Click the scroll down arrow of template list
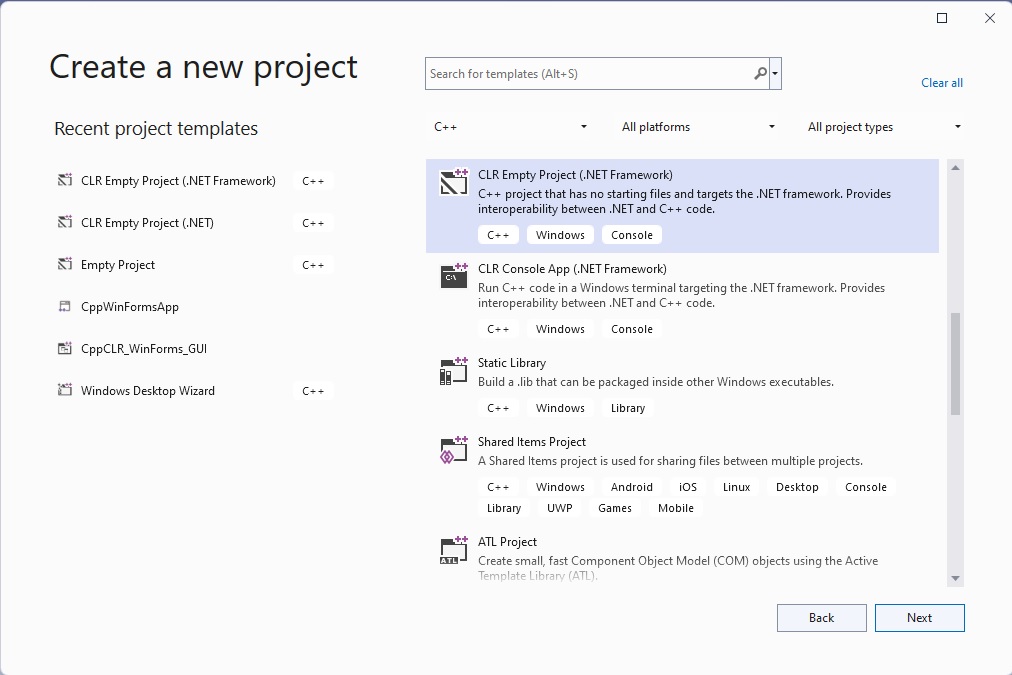Screen dimensions: 1012x675 tap(955, 578)
